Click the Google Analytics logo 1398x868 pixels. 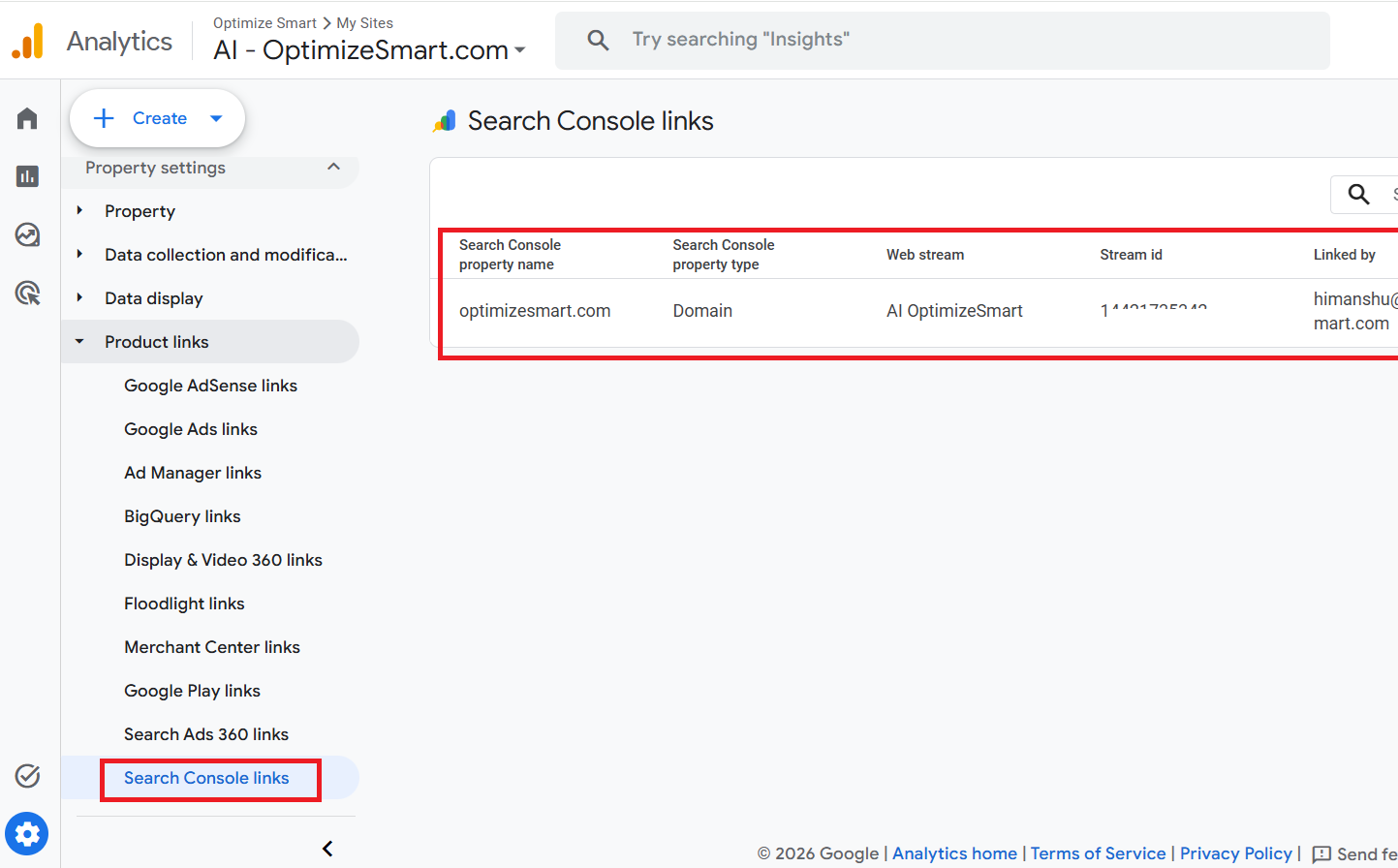pos(28,41)
